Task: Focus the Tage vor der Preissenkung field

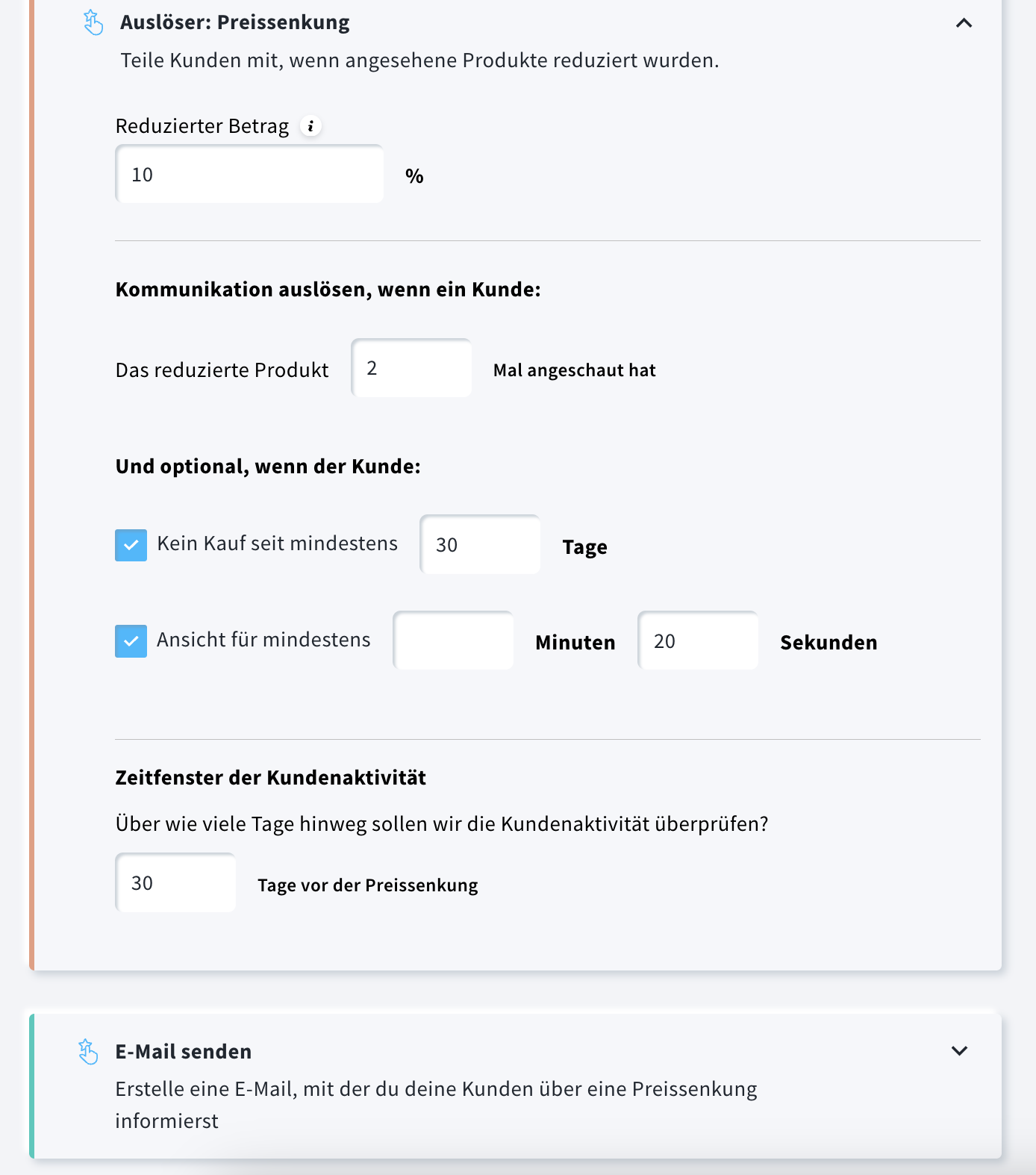Action: [x=175, y=883]
